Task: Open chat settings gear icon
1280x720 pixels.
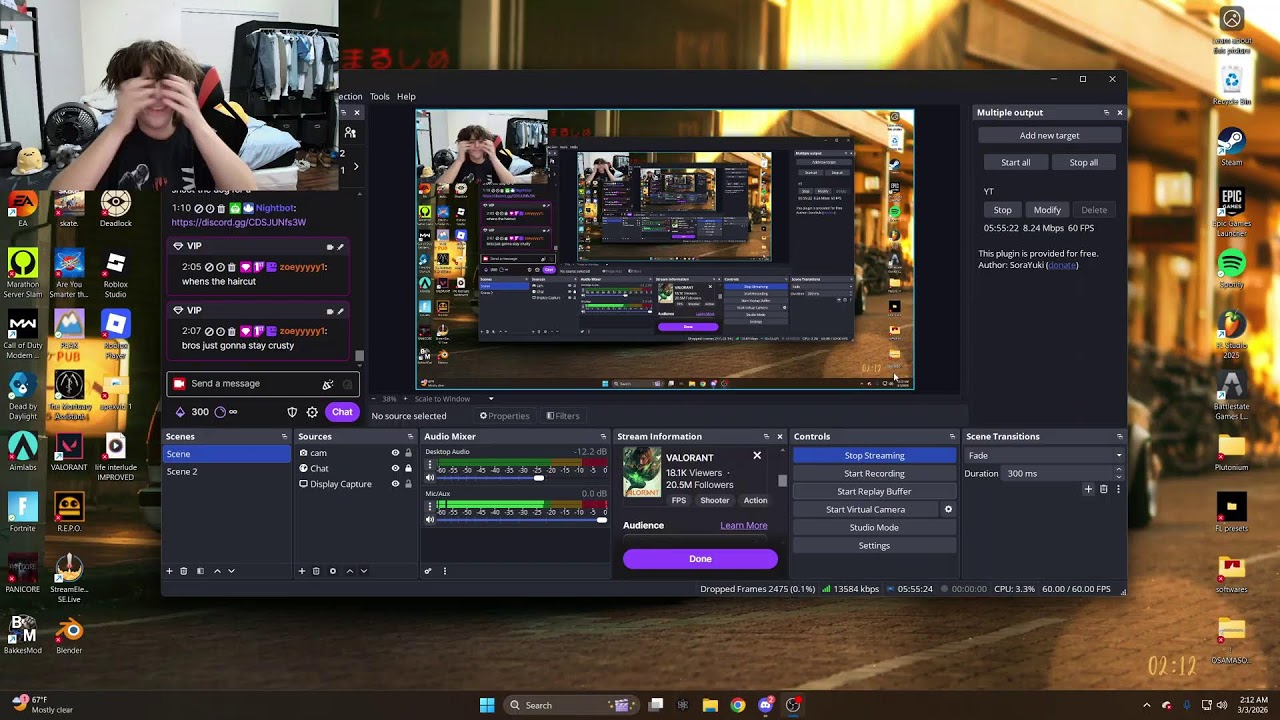Action: [x=312, y=412]
